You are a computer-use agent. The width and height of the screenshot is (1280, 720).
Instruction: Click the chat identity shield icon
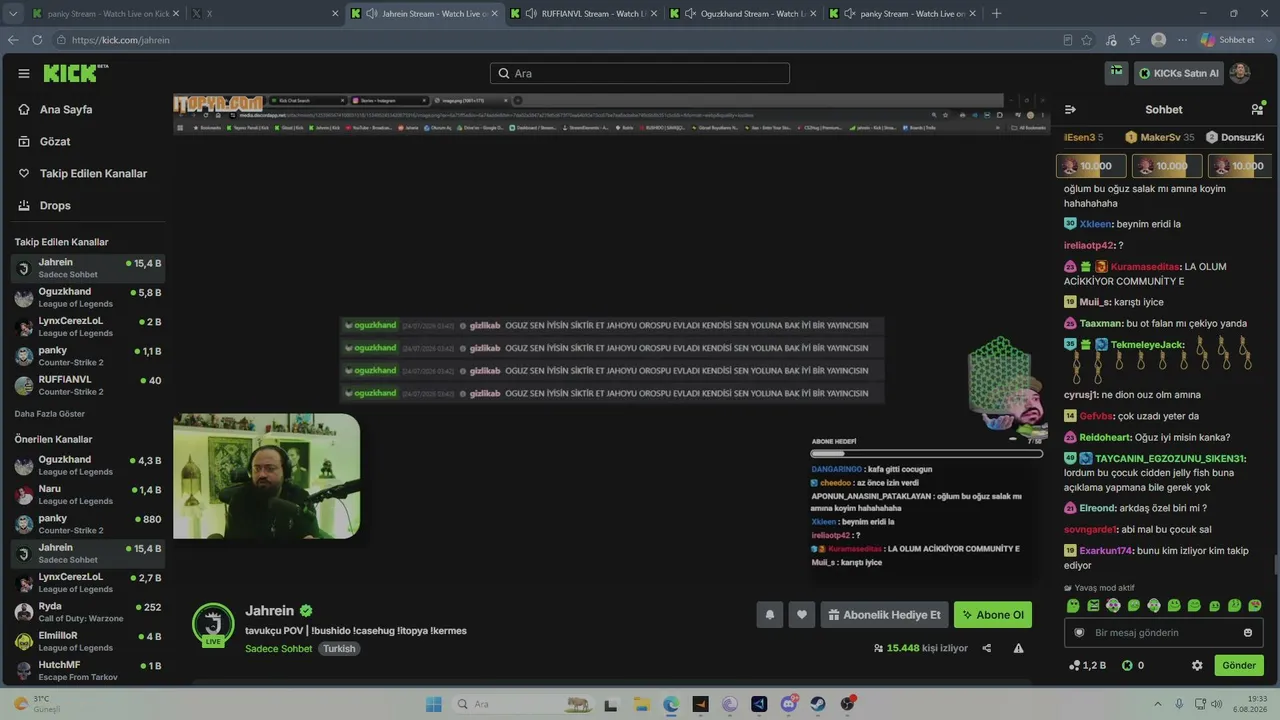(1079, 632)
